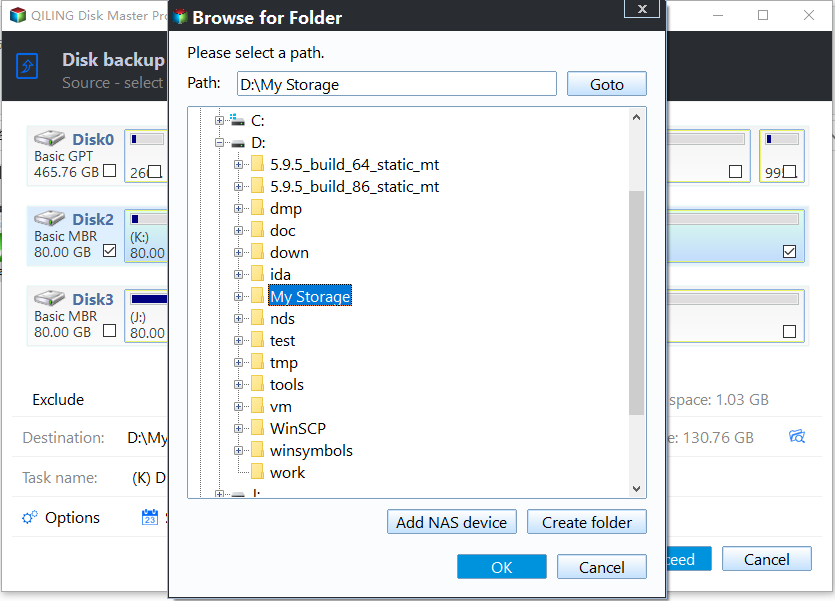The height and width of the screenshot is (601, 835).
Task: Select the "tmp" folder label
Action: point(284,363)
